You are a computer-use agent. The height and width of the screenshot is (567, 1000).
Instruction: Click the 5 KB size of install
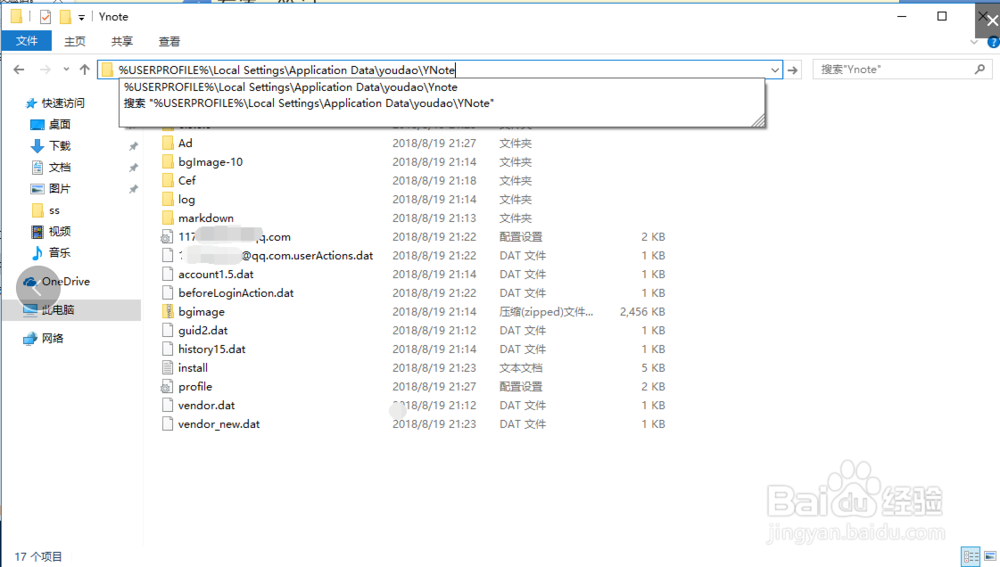[x=653, y=368]
